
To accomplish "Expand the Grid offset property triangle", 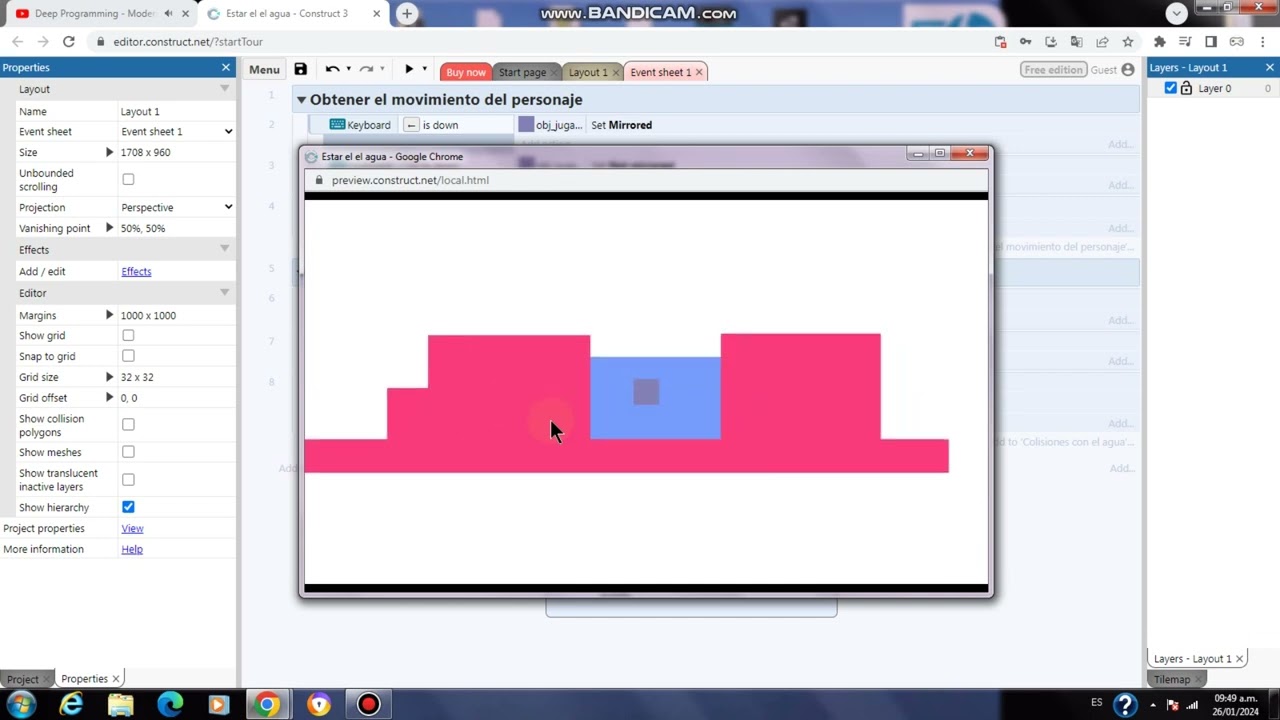I will point(110,397).
